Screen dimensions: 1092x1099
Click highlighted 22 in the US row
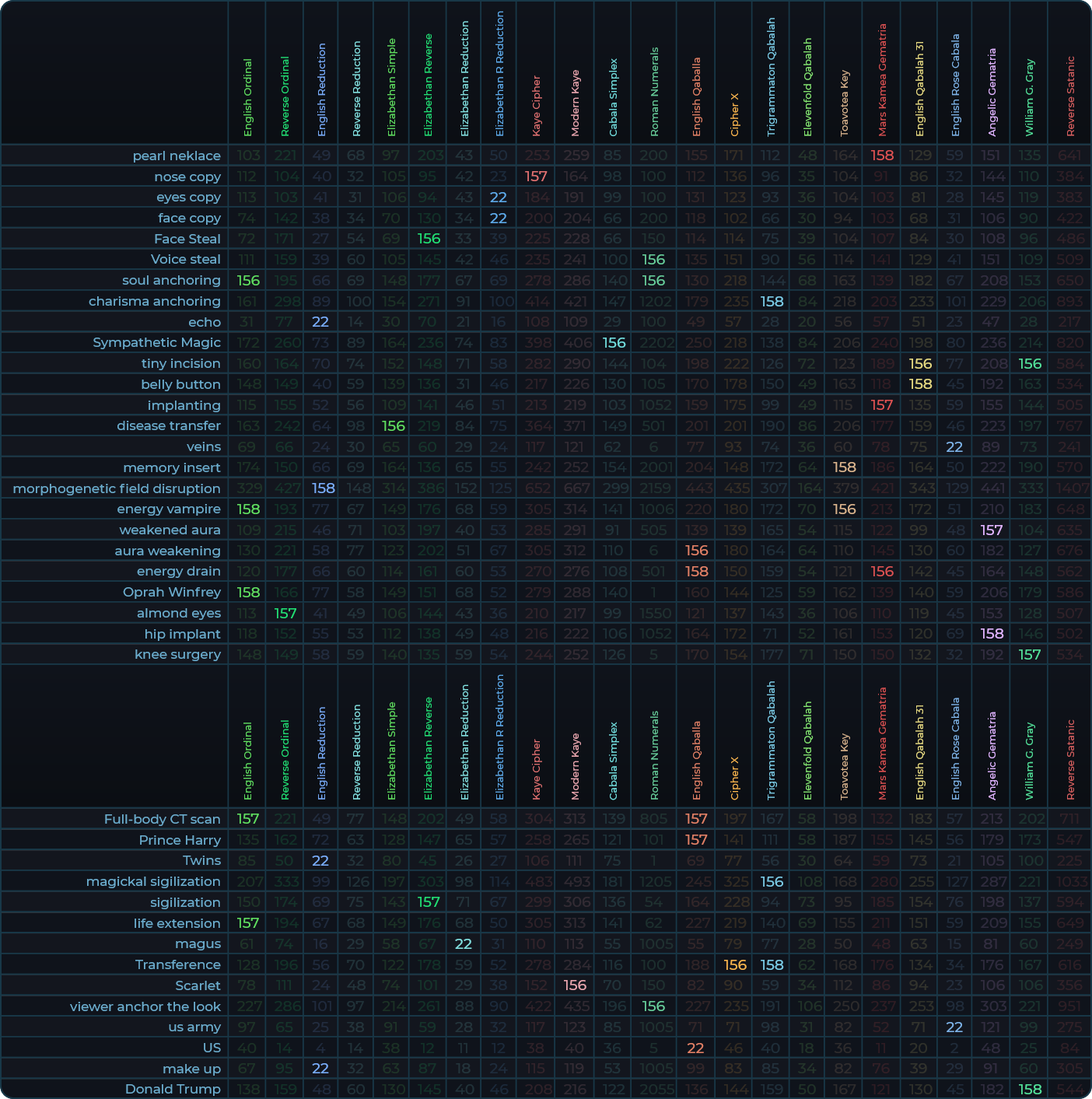point(695,1048)
